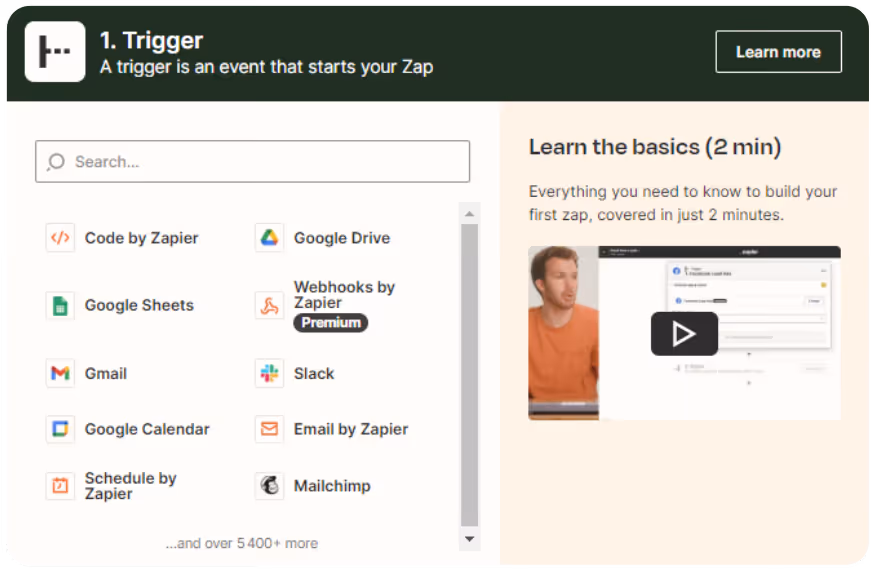This screenshot has height=572, width=880.
Task: Choose the Code by Zapier label
Action: point(141,238)
